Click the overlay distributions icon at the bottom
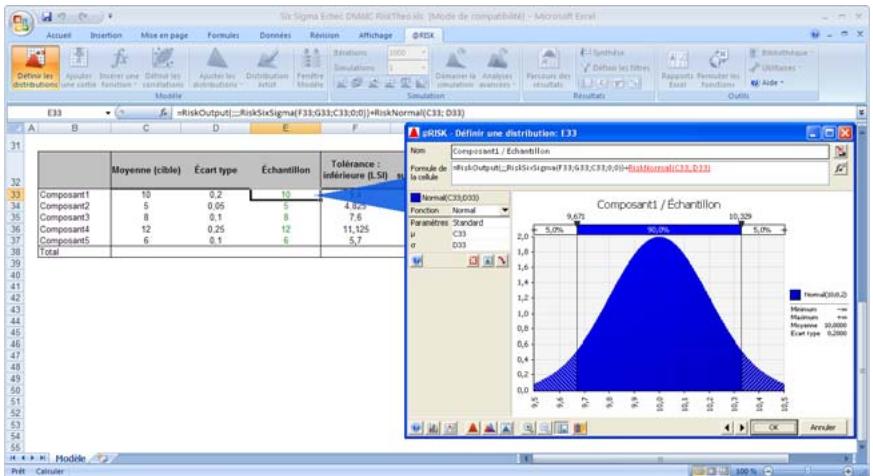The width and height of the screenshot is (873, 476). [490, 428]
